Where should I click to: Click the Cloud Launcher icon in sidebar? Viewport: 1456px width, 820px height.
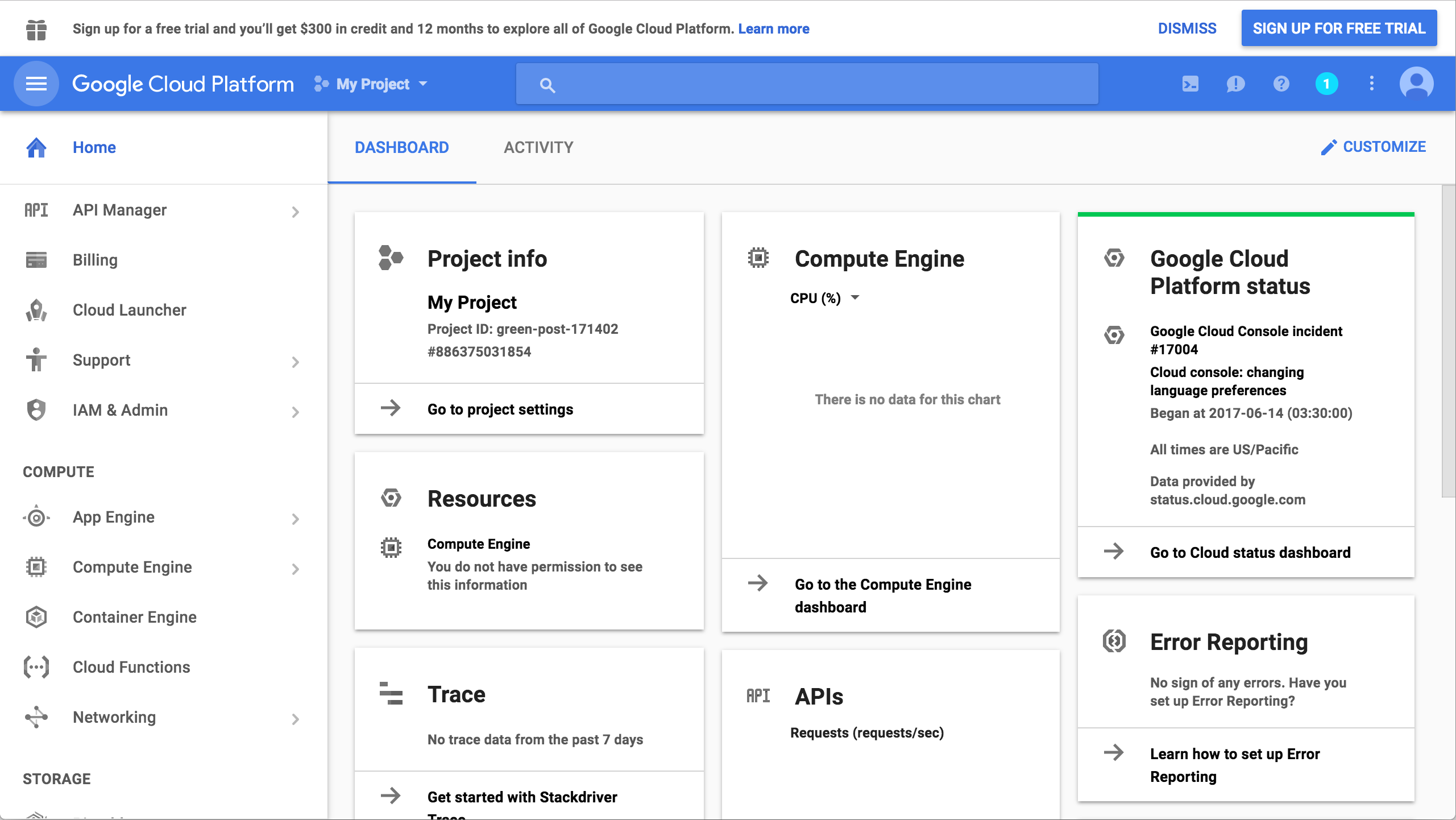click(x=36, y=310)
